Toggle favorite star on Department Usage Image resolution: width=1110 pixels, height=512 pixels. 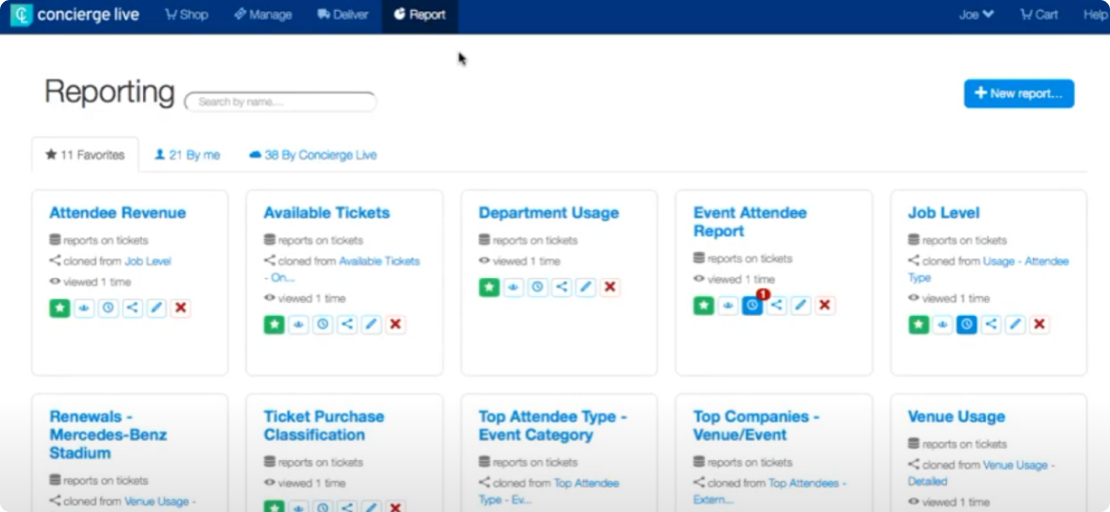pos(489,288)
